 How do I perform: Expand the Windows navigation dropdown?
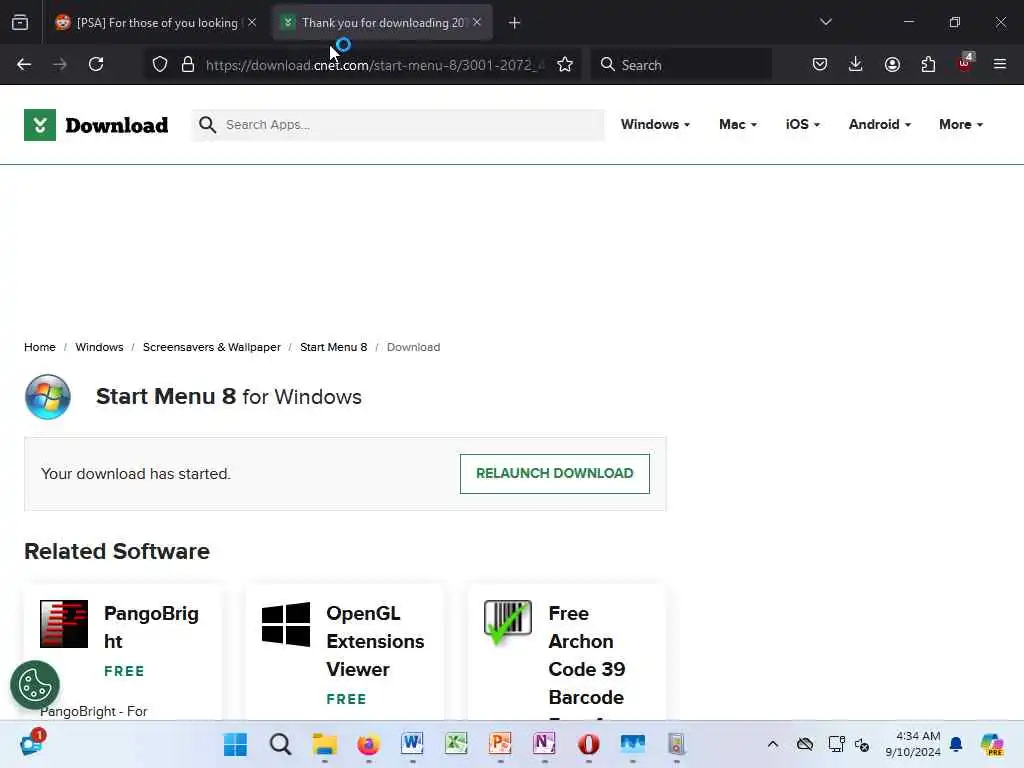655,124
